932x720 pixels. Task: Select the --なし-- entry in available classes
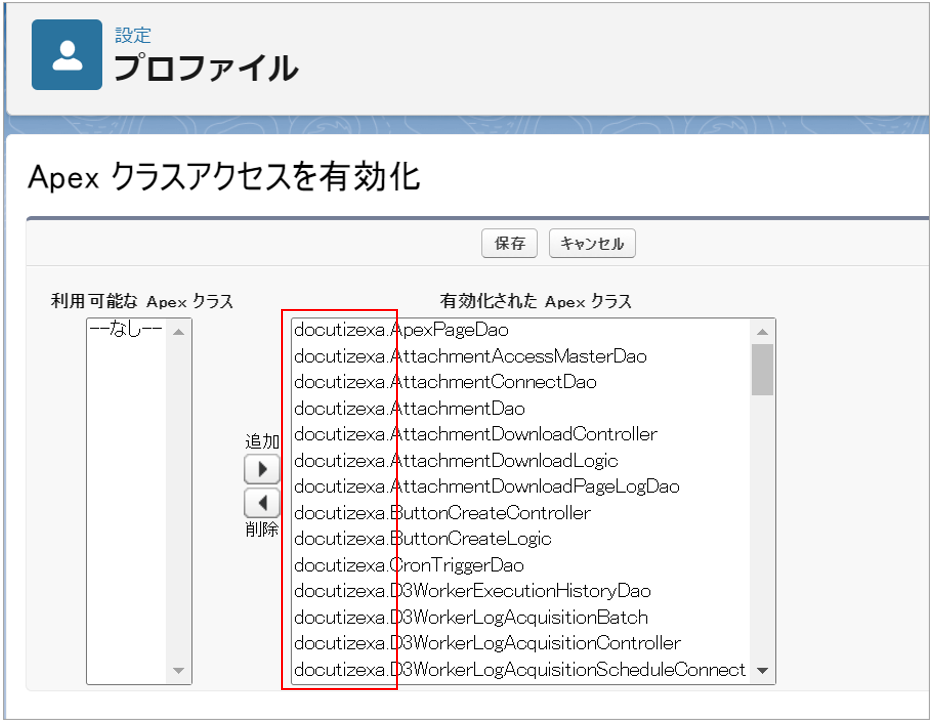125,330
